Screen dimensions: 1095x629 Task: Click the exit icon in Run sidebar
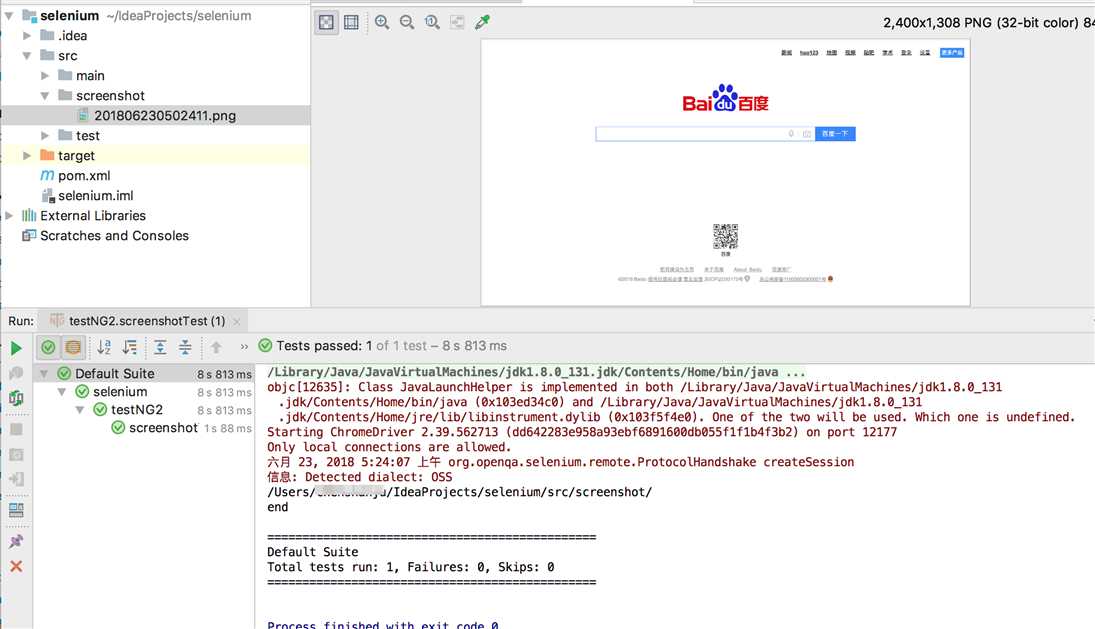point(16,479)
